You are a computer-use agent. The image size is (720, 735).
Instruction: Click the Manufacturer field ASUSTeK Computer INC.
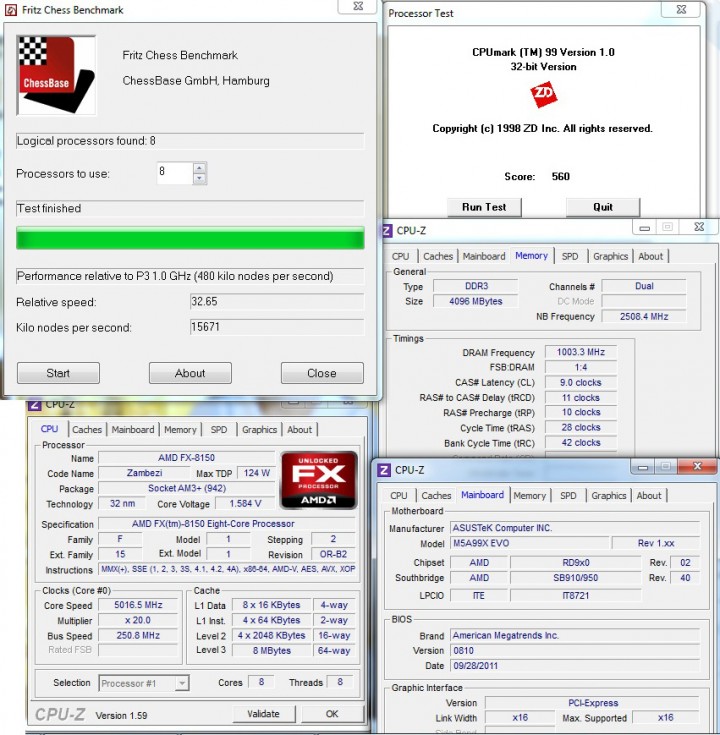[575, 528]
